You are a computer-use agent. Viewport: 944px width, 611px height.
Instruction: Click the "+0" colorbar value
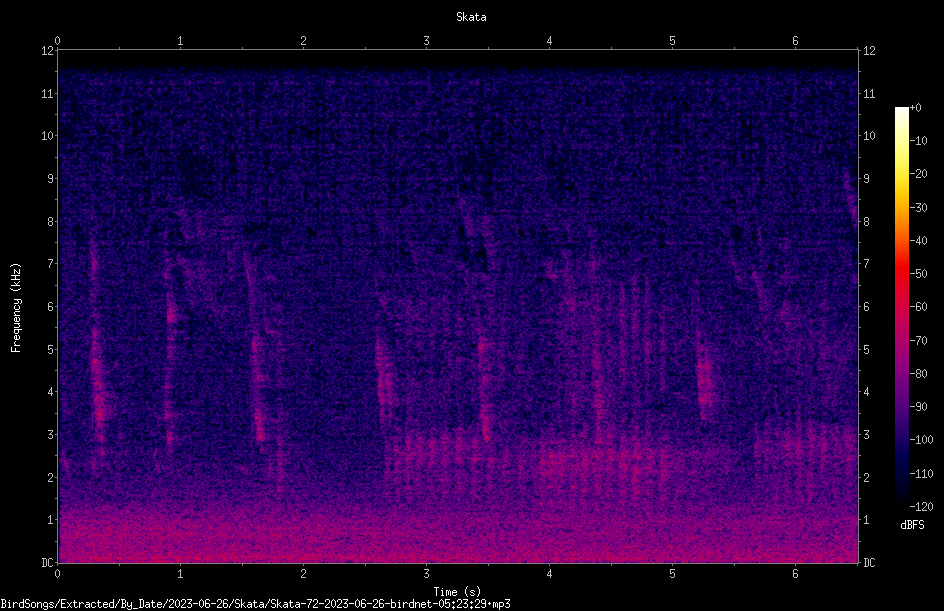point(916,108)
